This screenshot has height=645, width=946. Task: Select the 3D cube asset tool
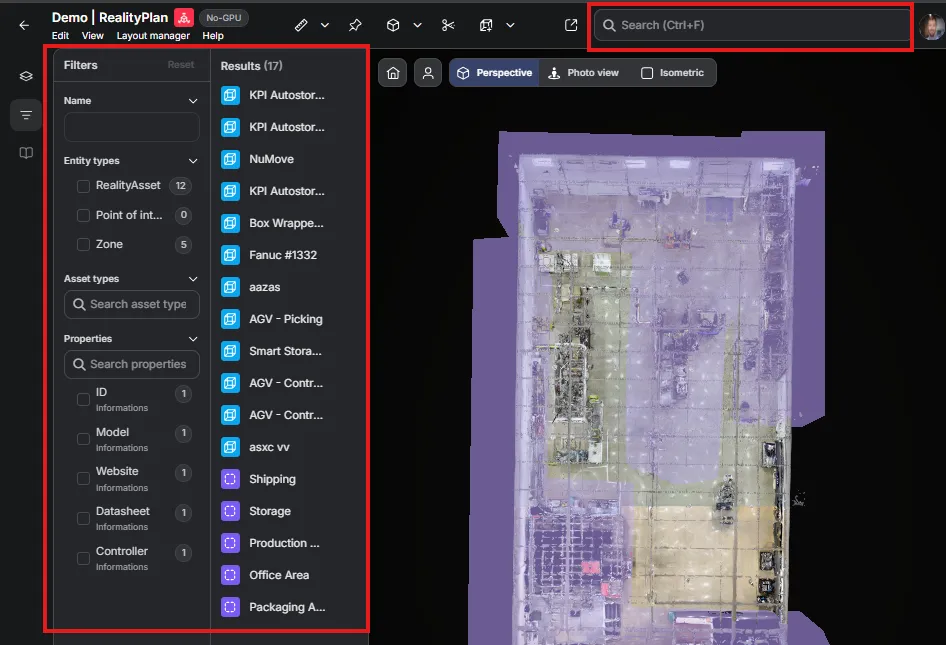click(393, 25)
